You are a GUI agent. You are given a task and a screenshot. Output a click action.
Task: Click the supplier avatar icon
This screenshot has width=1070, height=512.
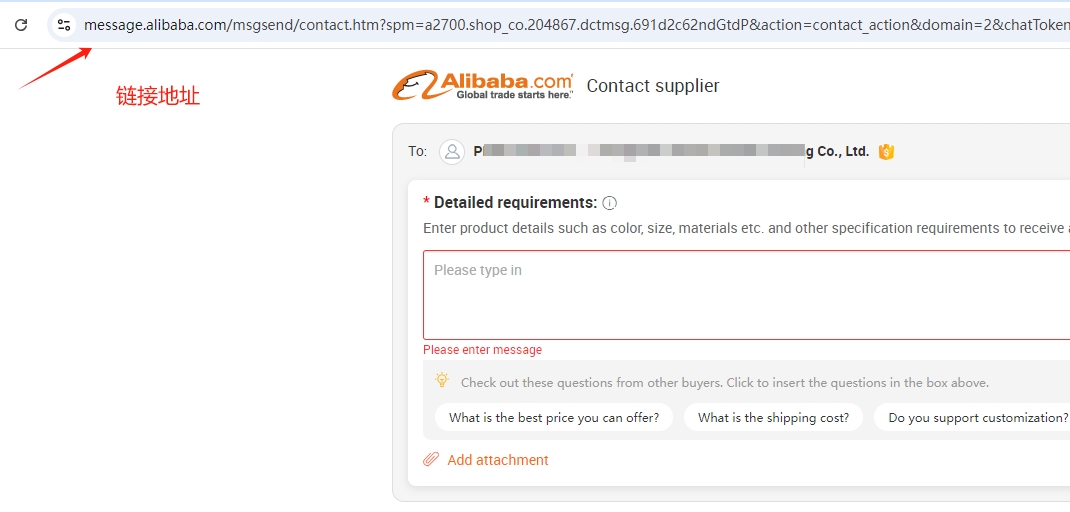pyautogui.click(x=452, y=152)
